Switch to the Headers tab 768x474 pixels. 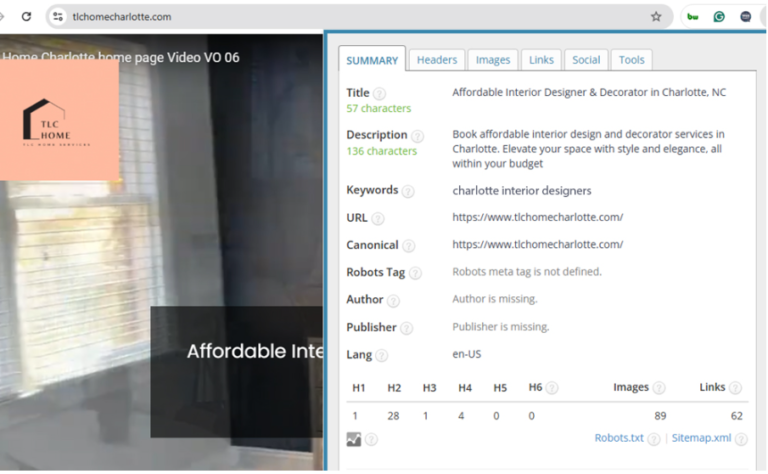coord(437,60)
